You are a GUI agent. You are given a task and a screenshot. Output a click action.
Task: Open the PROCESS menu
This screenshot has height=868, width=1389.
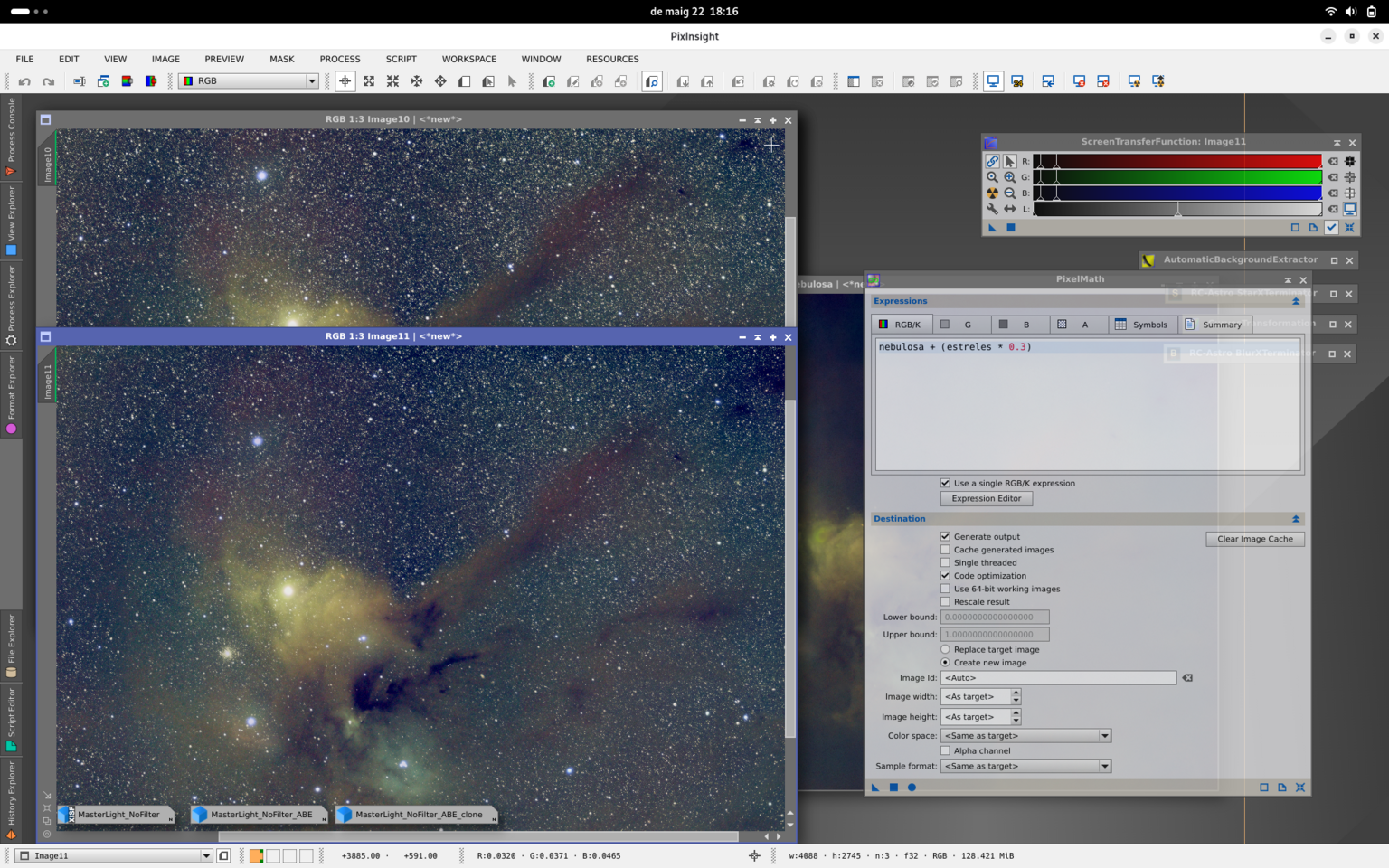tap(340, 59)
